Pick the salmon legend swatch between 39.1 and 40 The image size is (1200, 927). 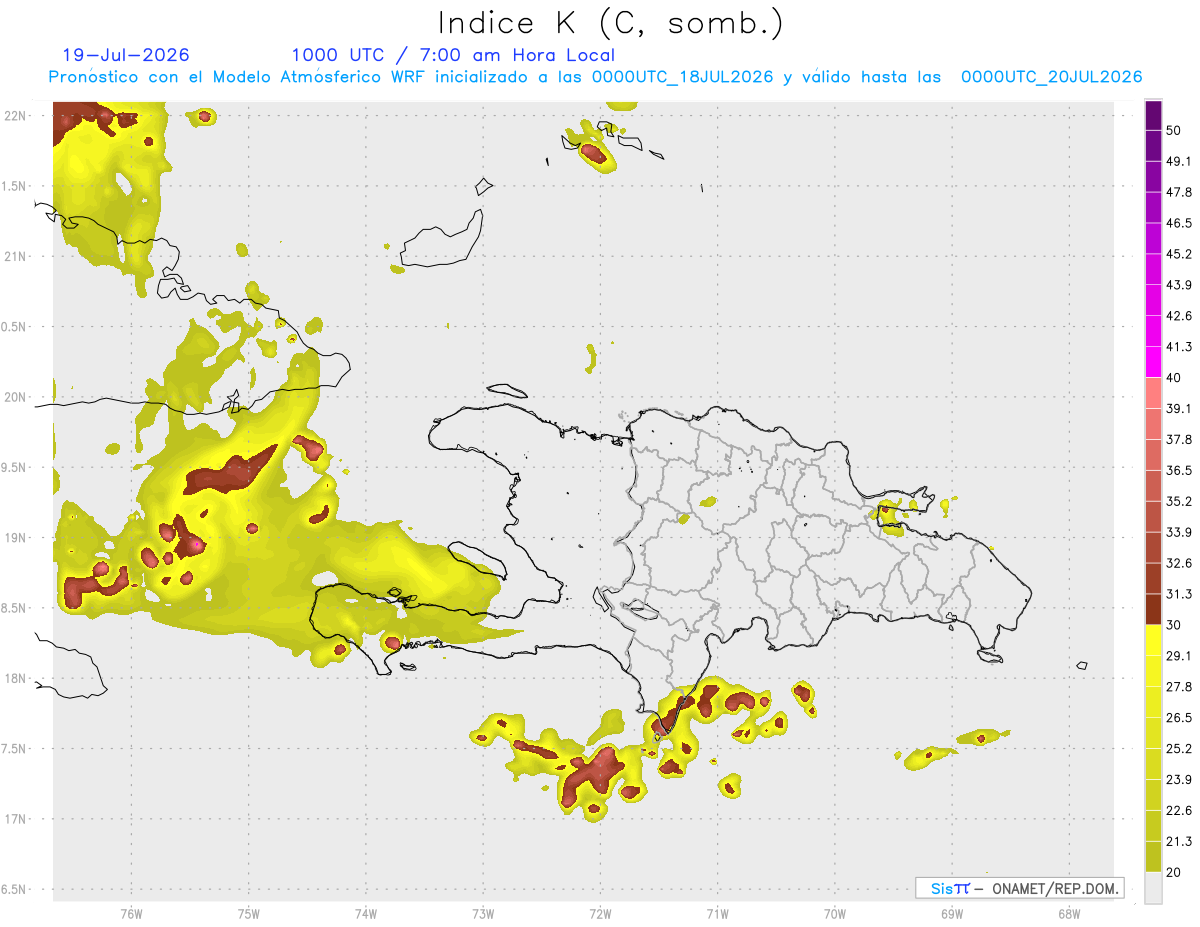tap(1153, 393)
